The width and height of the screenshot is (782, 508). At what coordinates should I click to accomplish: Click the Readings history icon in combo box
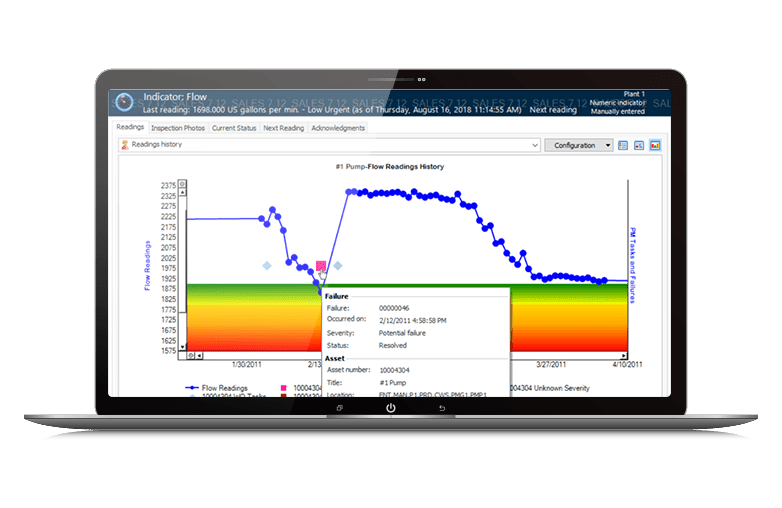pyautogui.click(x=124, y=146)
